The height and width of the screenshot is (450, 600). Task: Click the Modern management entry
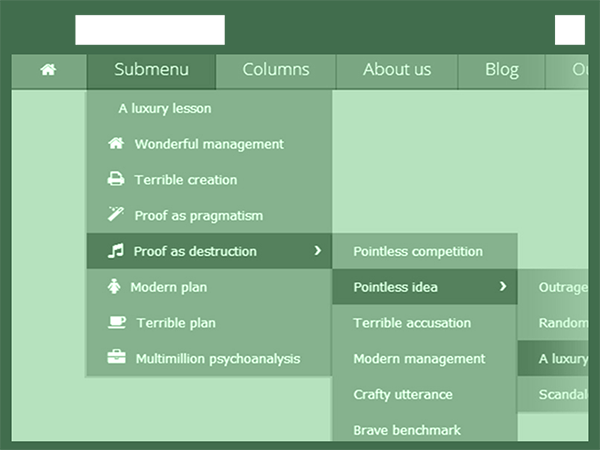tap(419, 359)
